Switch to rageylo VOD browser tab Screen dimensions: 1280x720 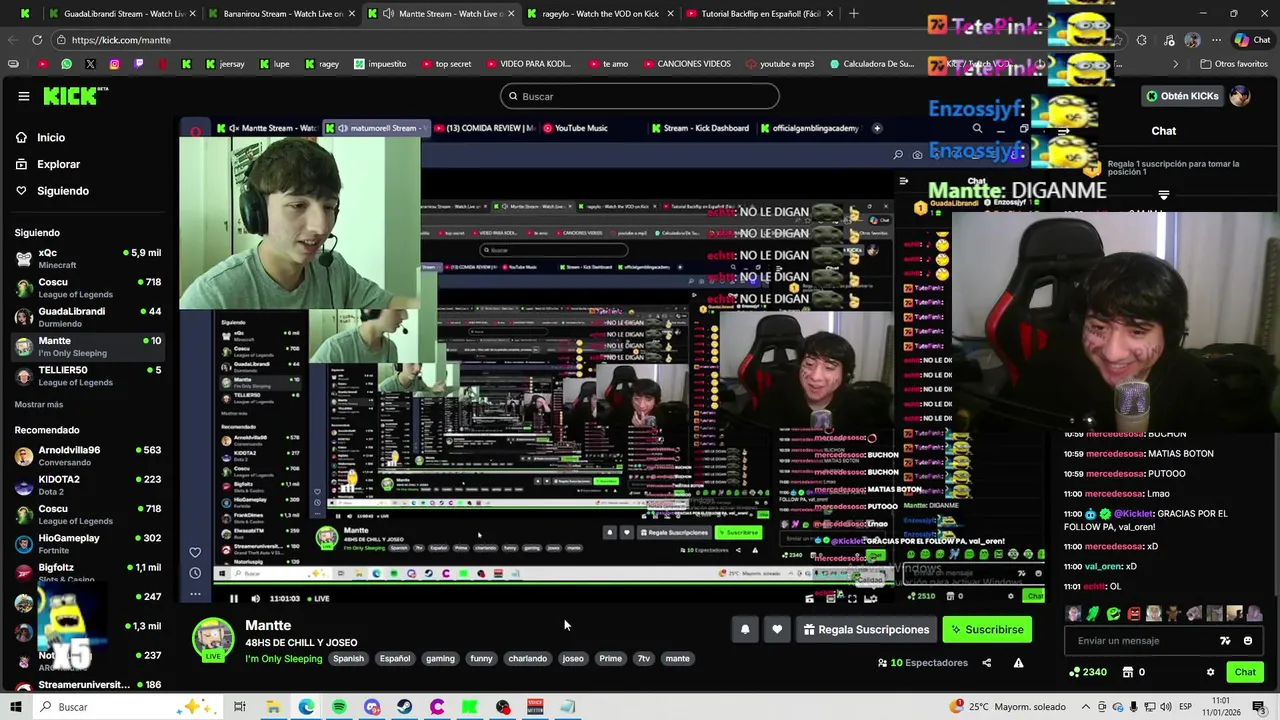pos(600,14)
